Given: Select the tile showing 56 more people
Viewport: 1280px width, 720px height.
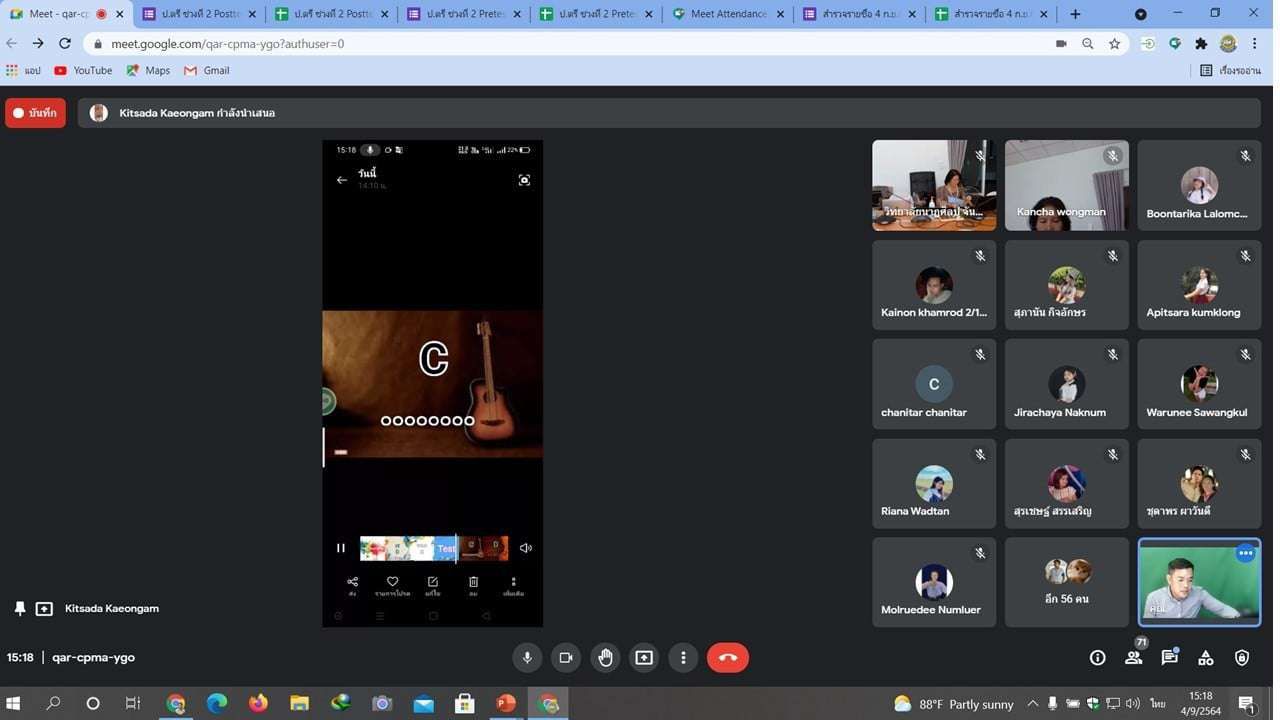Looking at the screenshot, I should click(1066, 582).
